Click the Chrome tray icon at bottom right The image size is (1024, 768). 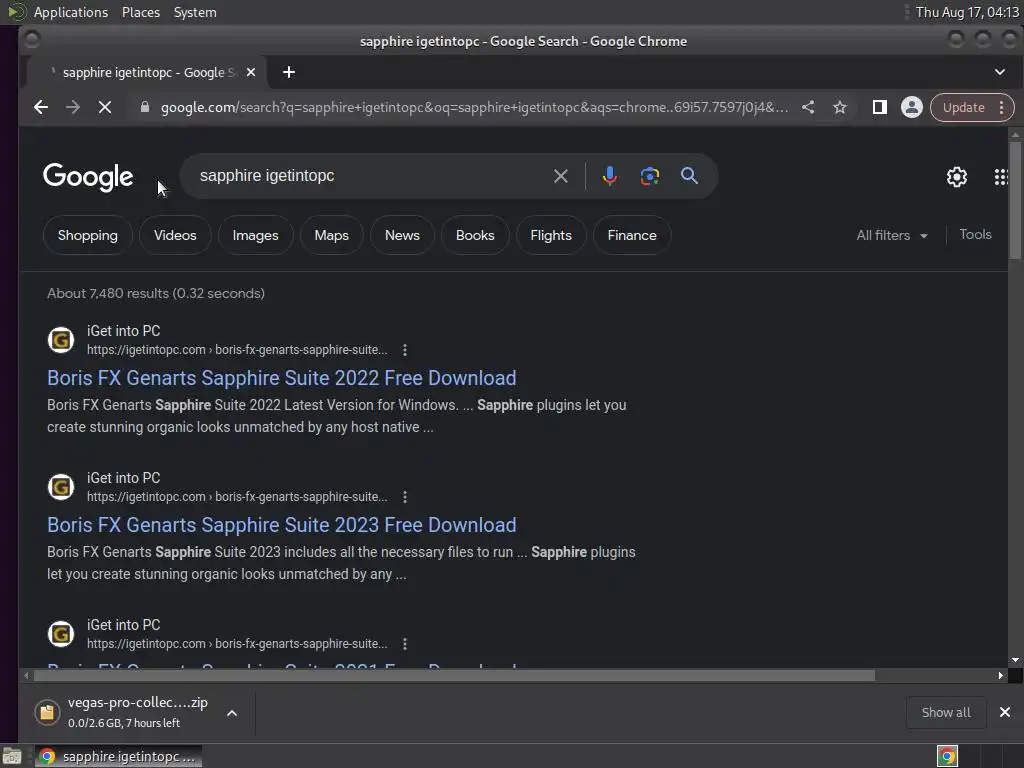947,756
